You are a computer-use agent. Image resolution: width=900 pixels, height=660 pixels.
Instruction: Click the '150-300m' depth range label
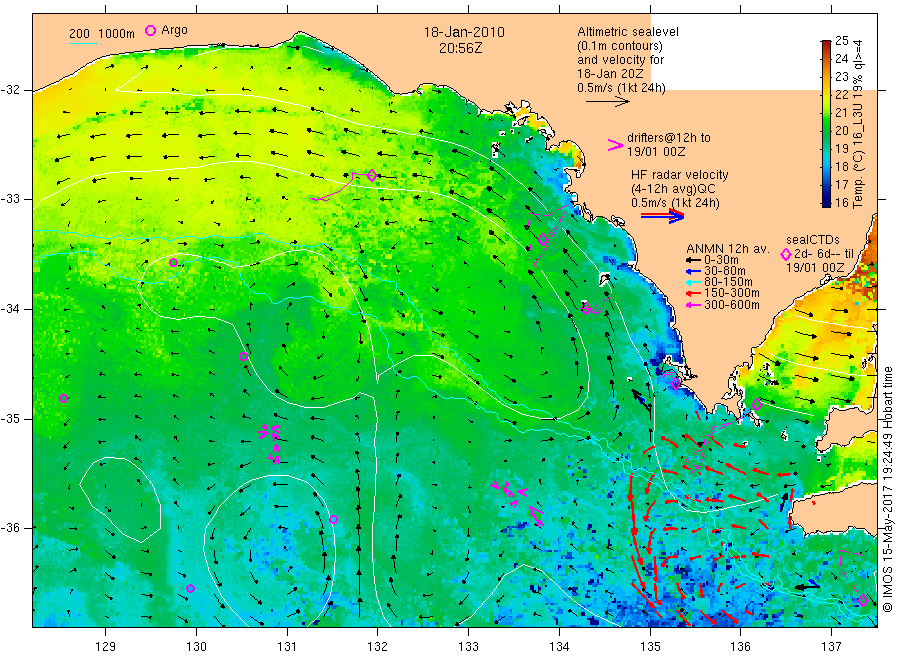click(x=732, y=293)
